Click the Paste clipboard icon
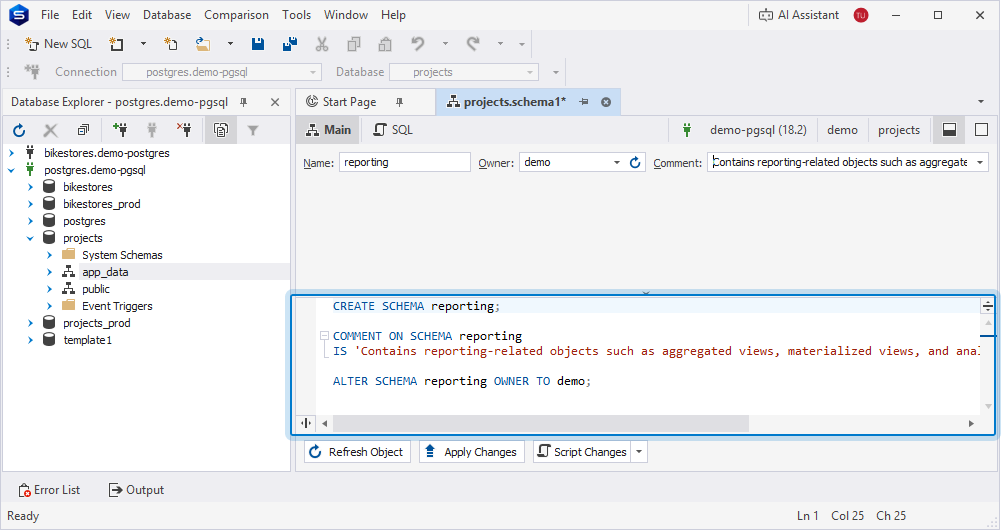Viewport: 1001px width, 530px height. click(385, 44)
